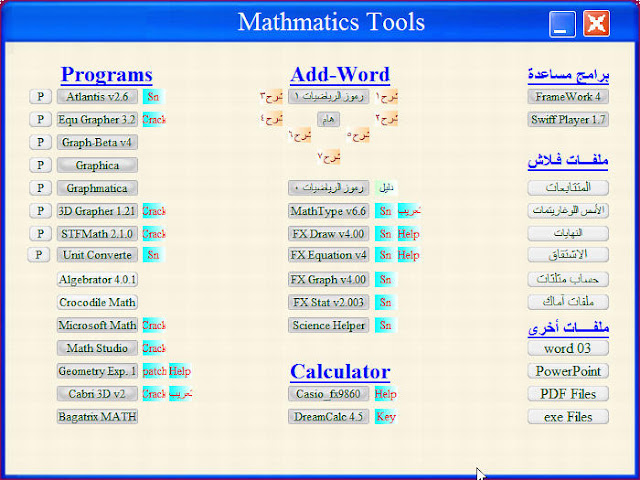Open FX Draw v4.00
This screenshot has height=480, width=640.
[329, 234]
